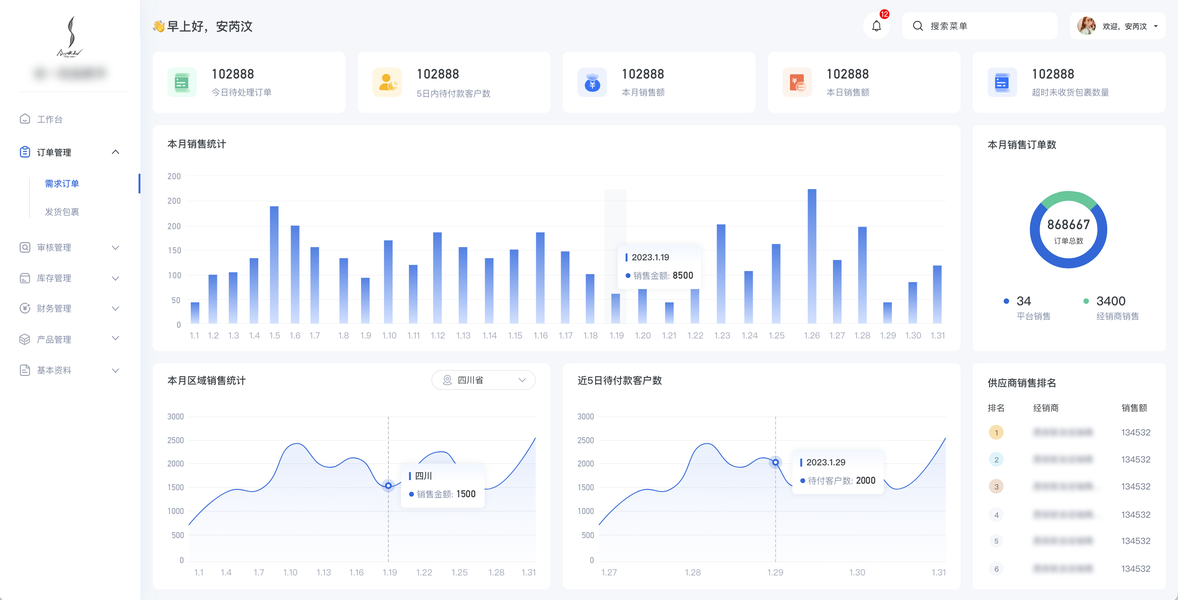Click the green 今日待处理订单 card icon

182,82
